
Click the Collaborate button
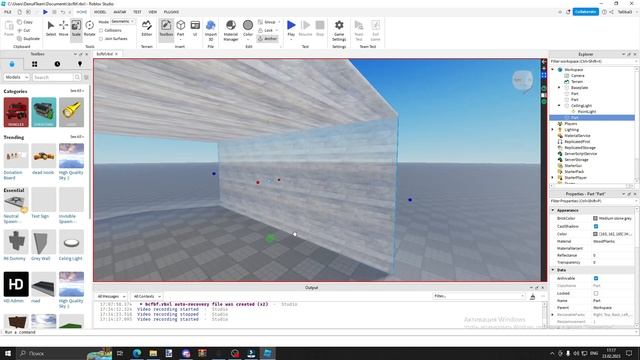point(585,12)
